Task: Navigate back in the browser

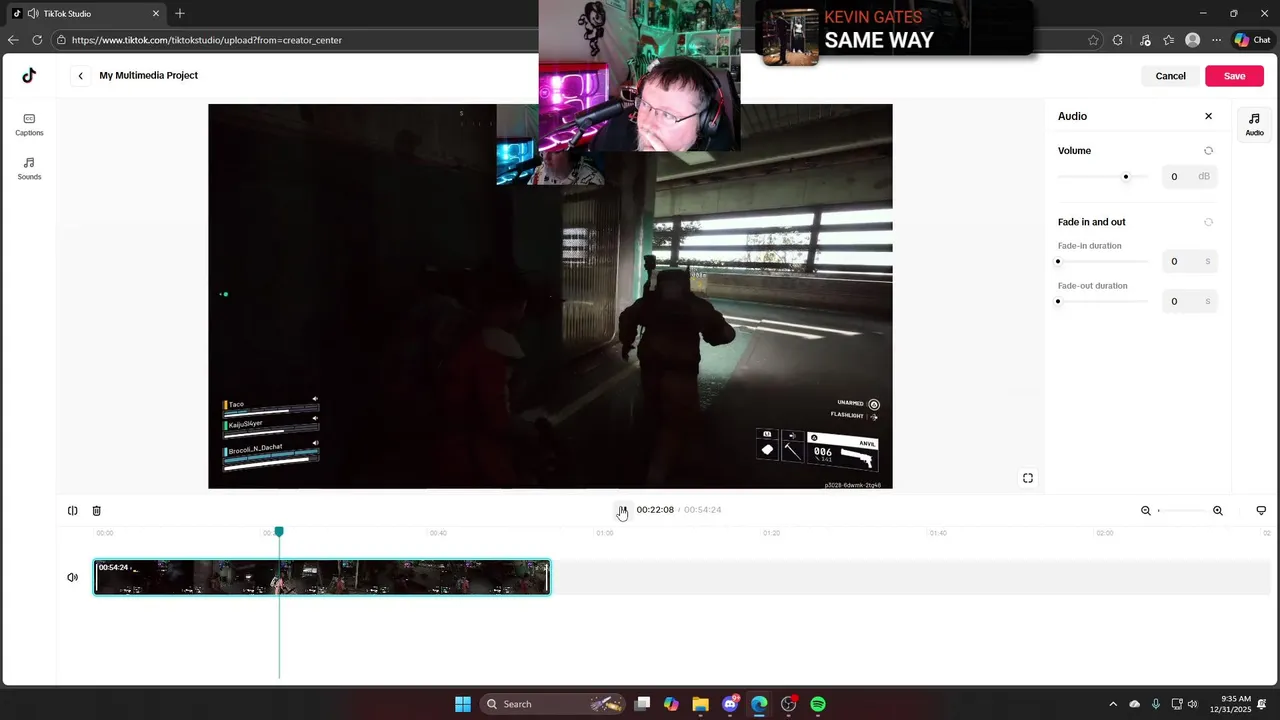Action: pyautogui.click(x=12, y=40)
